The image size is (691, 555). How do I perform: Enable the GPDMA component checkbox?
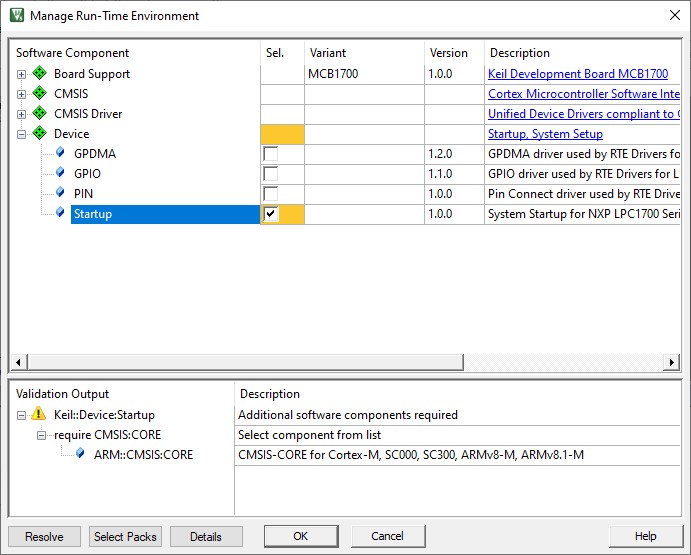(270, 154)
